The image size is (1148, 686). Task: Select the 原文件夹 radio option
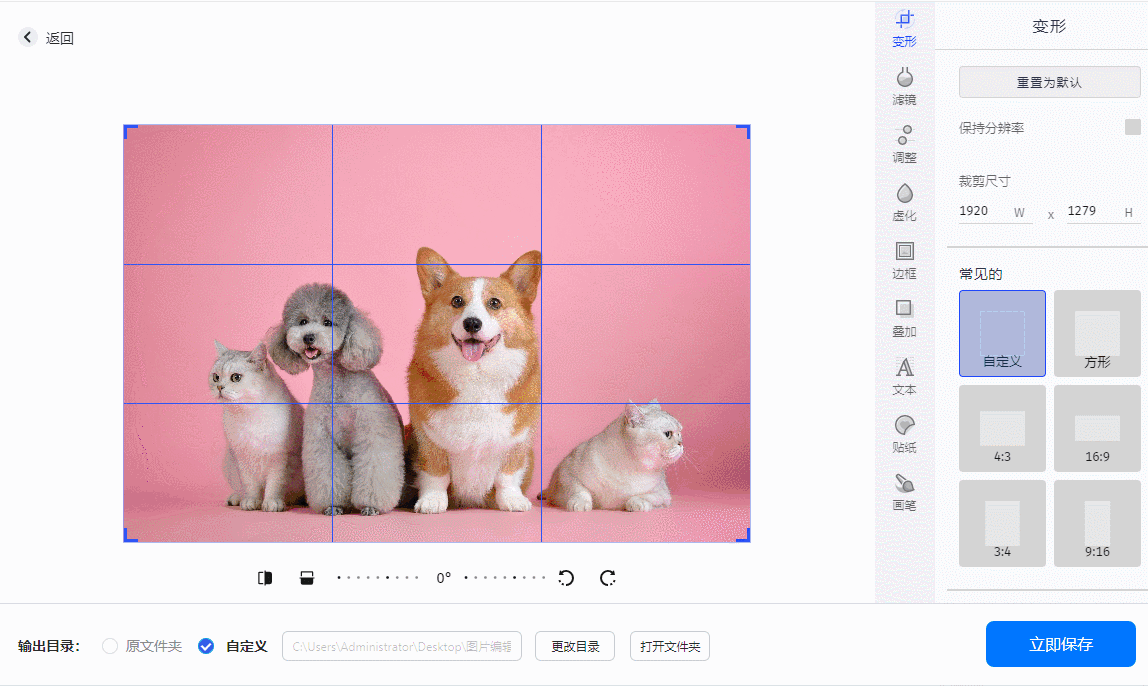tap(111, 646)
